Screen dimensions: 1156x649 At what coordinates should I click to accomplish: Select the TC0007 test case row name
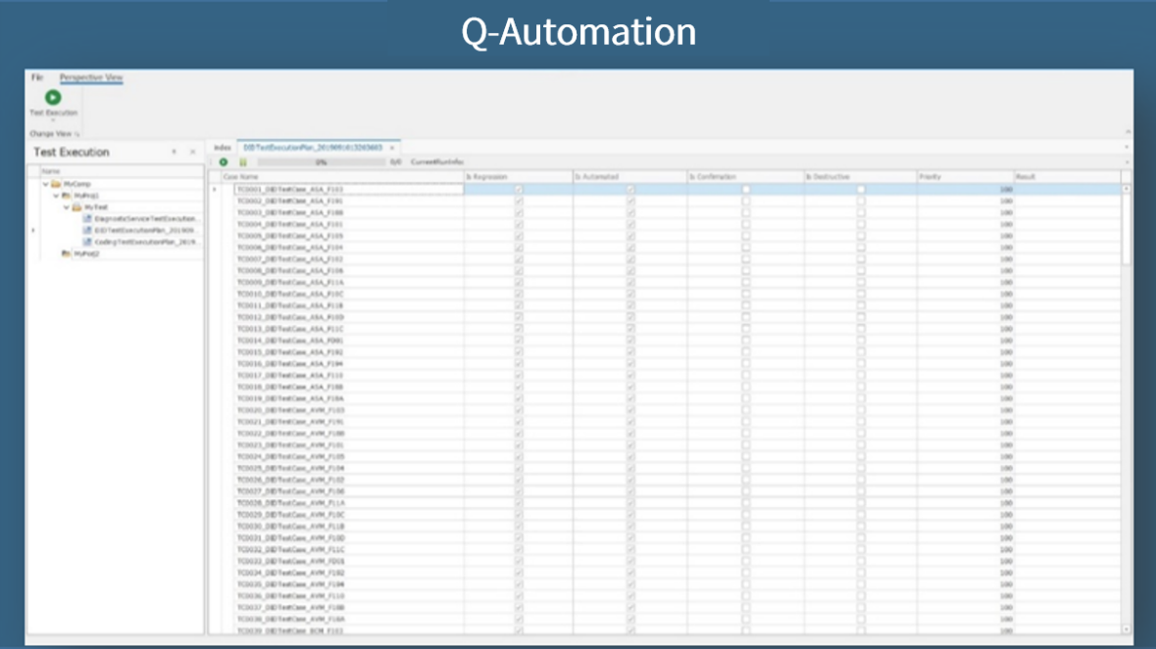290,260
